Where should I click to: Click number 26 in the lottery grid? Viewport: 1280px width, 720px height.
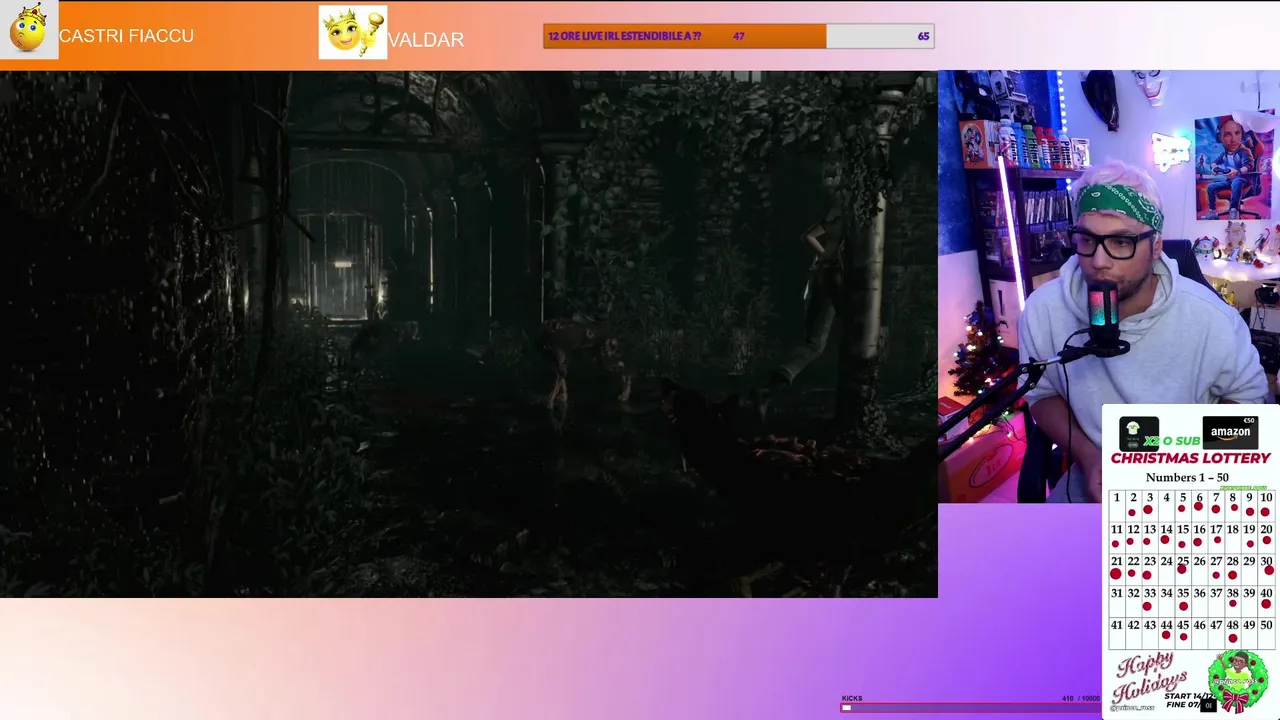tap(1199, 562)
